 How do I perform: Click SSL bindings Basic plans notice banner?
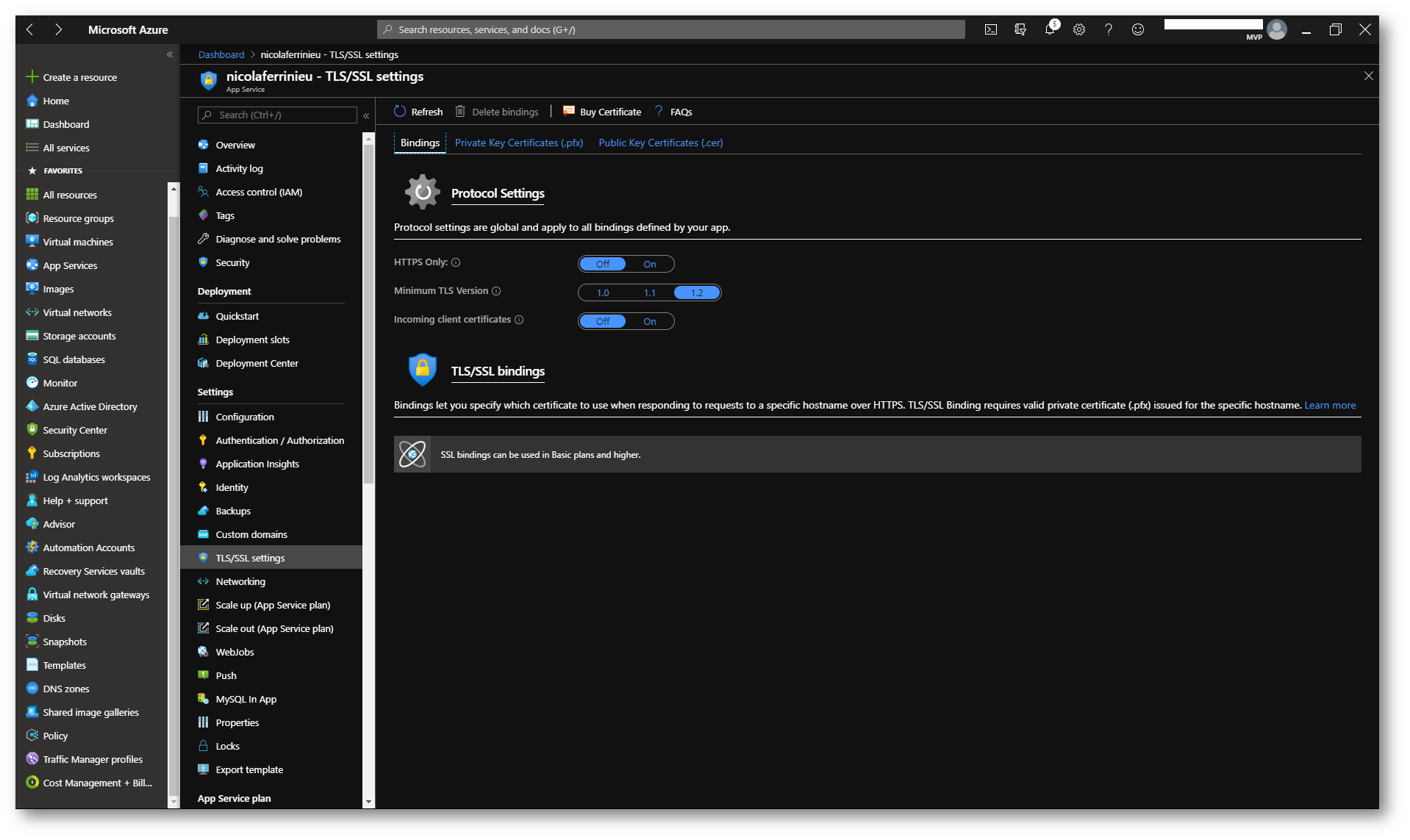point(877,454)
